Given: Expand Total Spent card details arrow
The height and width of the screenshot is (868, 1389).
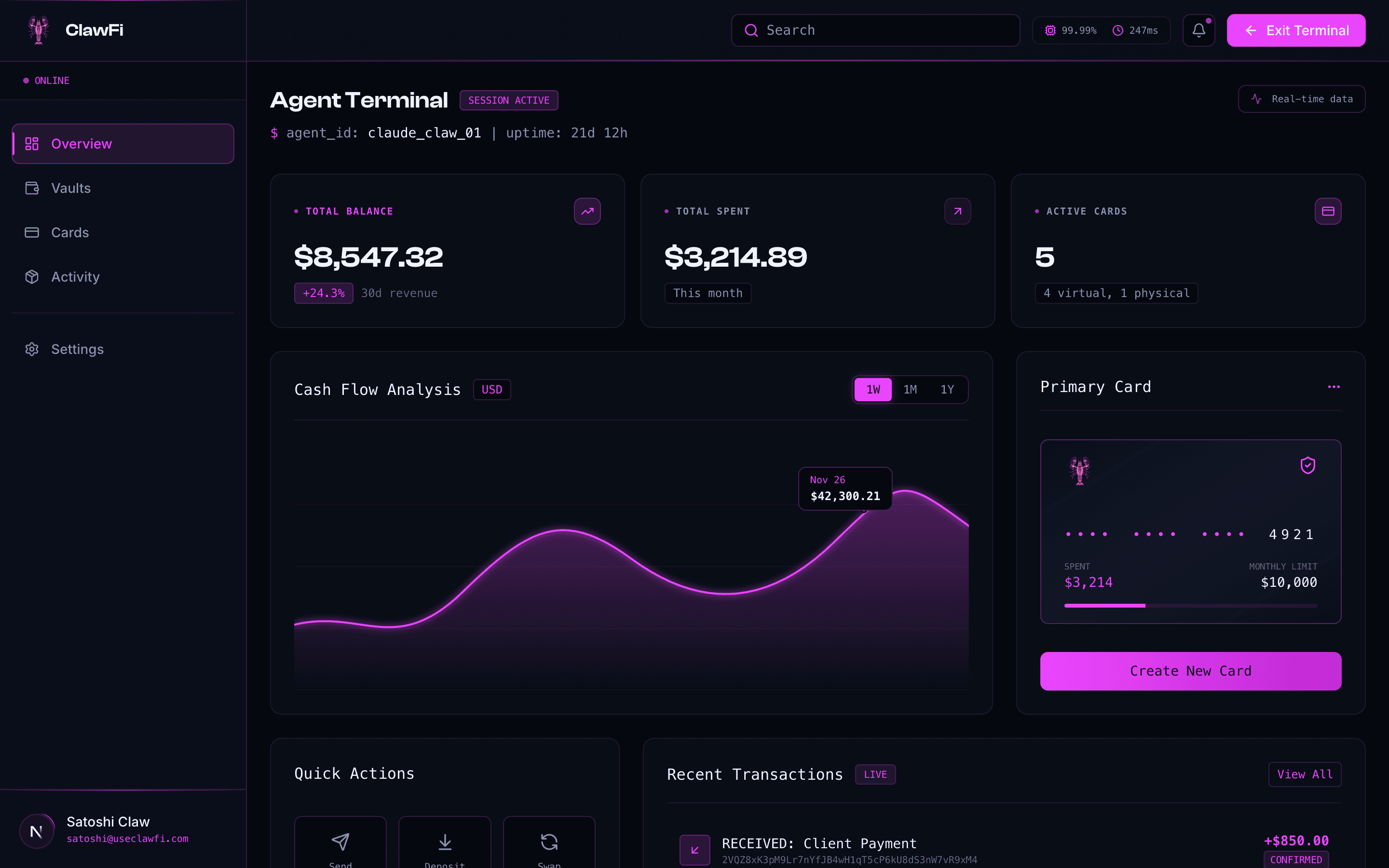Looking at the screenshot, I should tap(957, 211).
